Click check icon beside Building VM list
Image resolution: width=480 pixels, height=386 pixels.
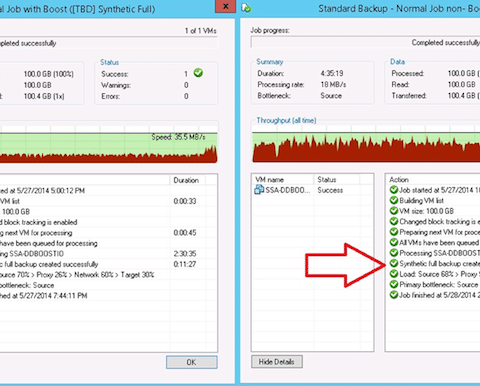coord(394,200)
